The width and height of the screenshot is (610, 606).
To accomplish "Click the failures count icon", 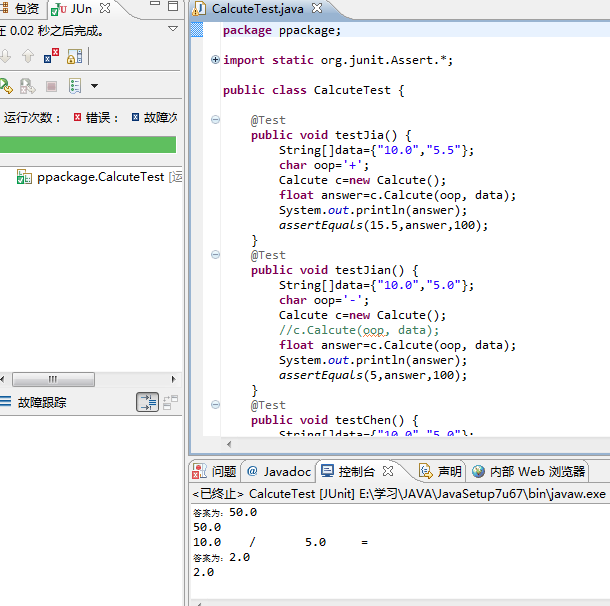I will [135, 117].
